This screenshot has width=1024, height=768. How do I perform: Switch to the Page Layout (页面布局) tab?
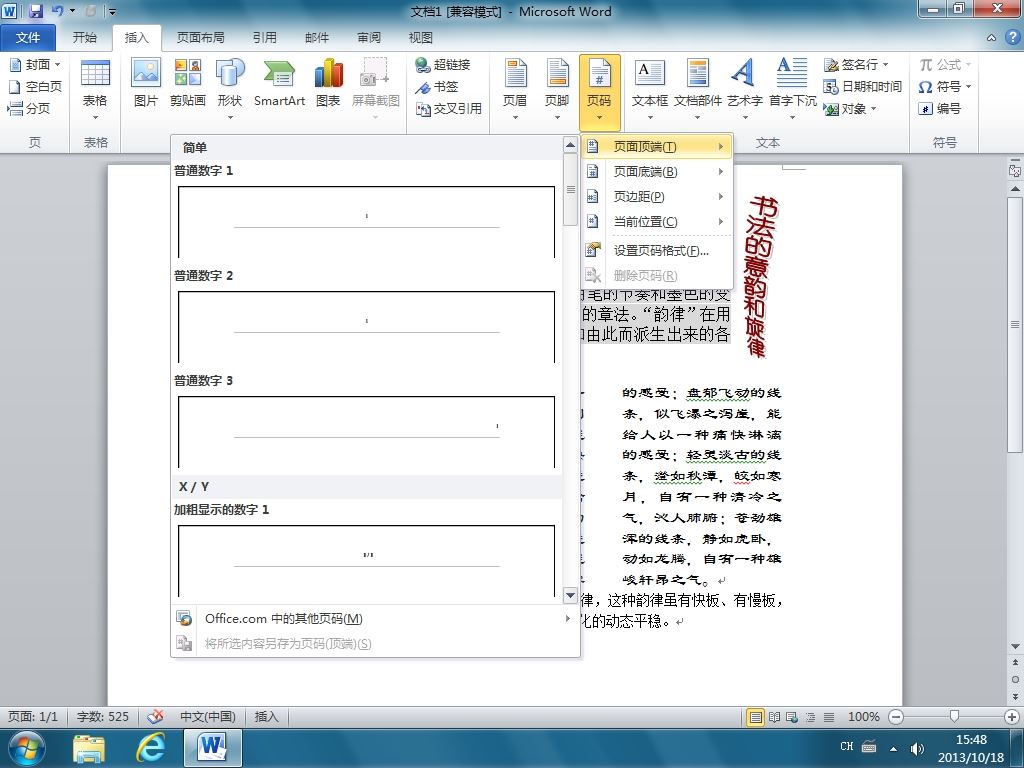(200, 38)
